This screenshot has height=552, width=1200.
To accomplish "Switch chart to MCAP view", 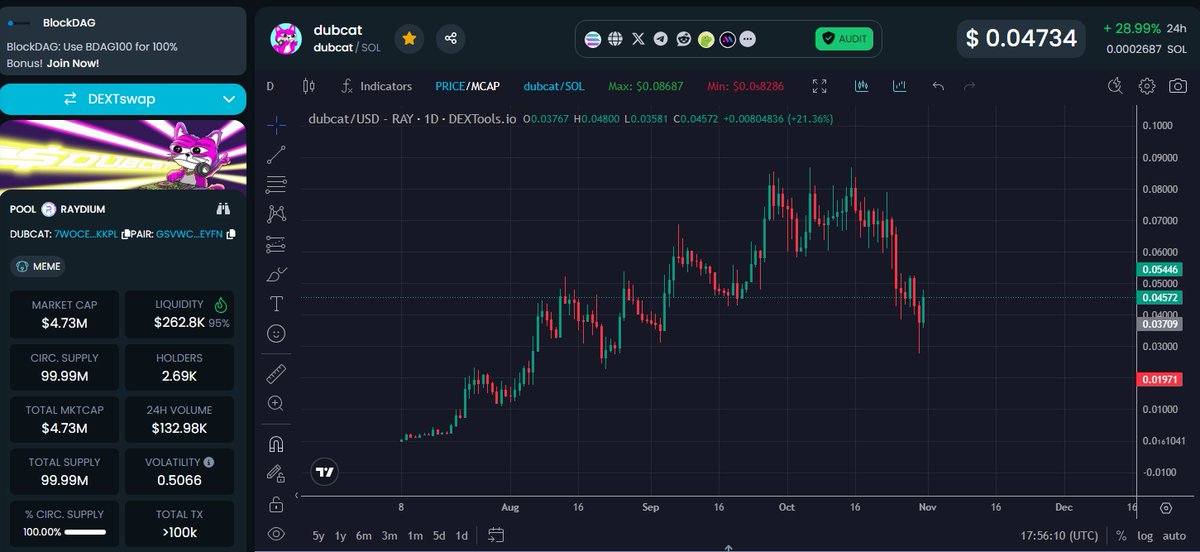I will pos(485,86).
